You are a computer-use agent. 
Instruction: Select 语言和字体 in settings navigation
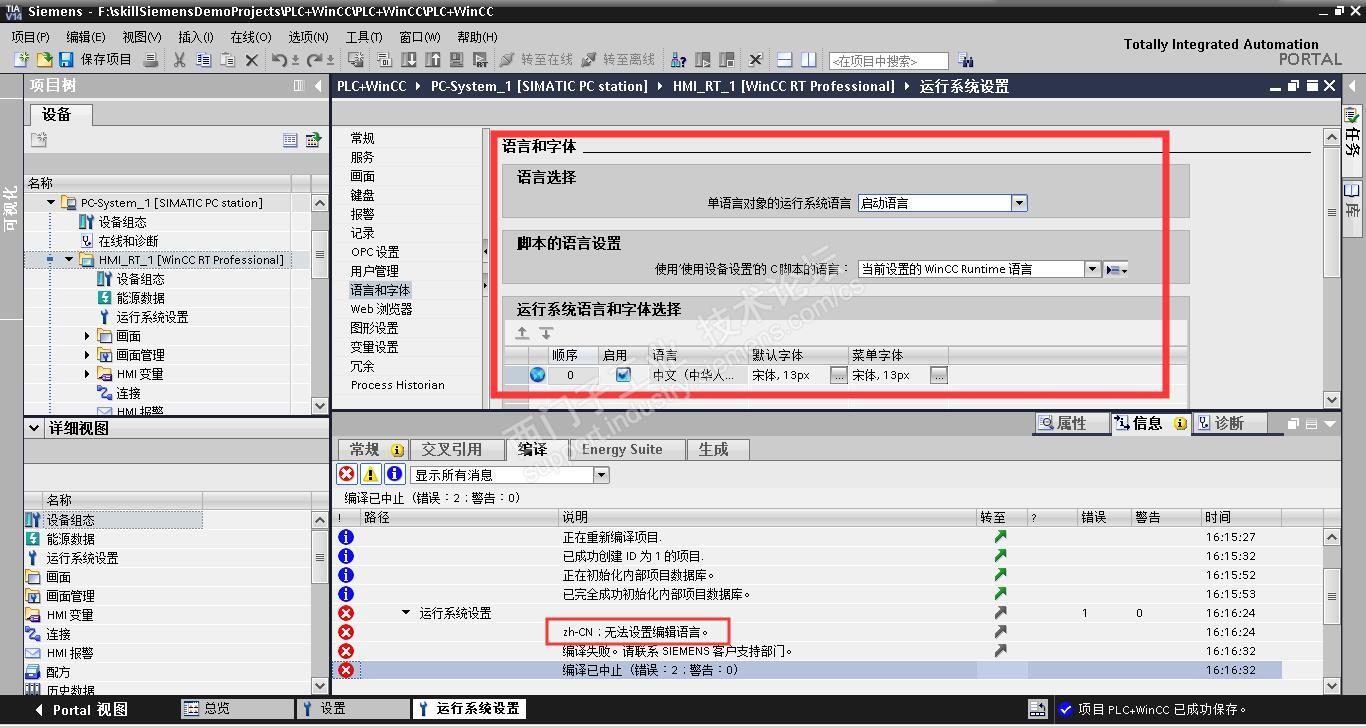click(380, 290)
